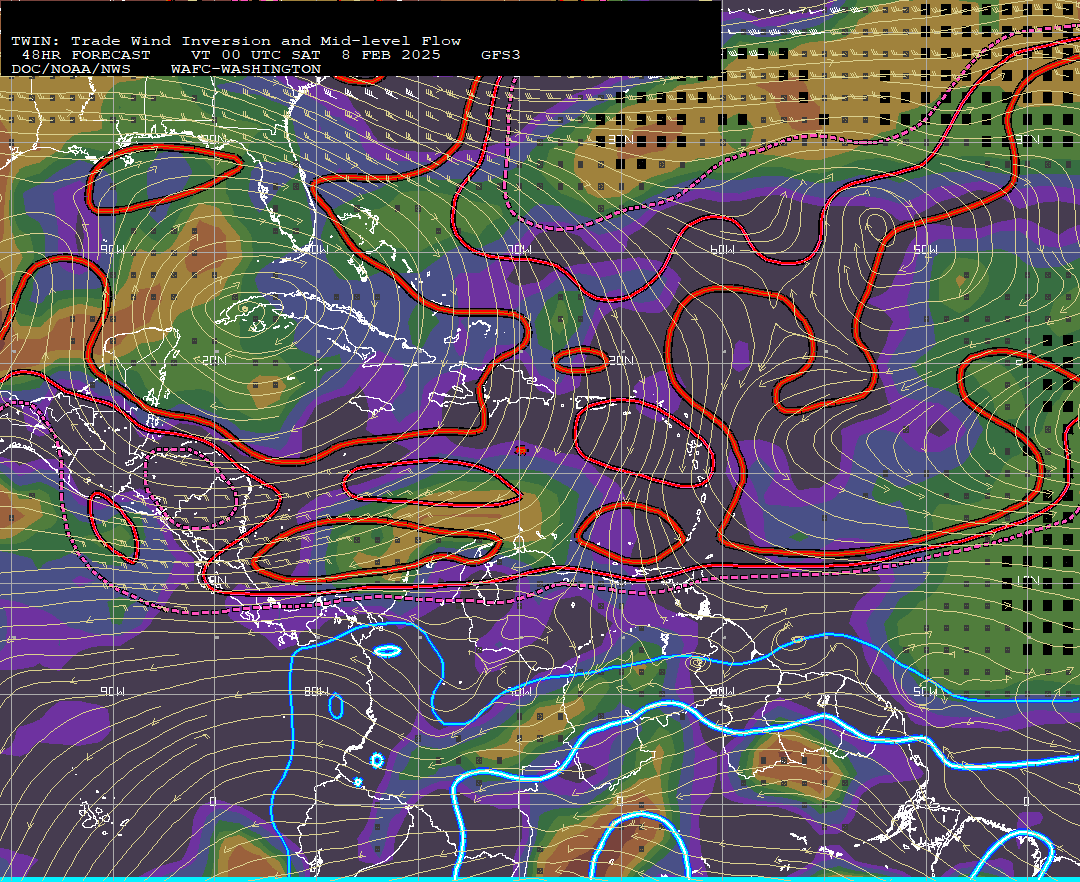This screenshot has width=1080, height=882.
Task: Select the 'DOC/NOAA/NWS' source text
Action: [71, 70]
